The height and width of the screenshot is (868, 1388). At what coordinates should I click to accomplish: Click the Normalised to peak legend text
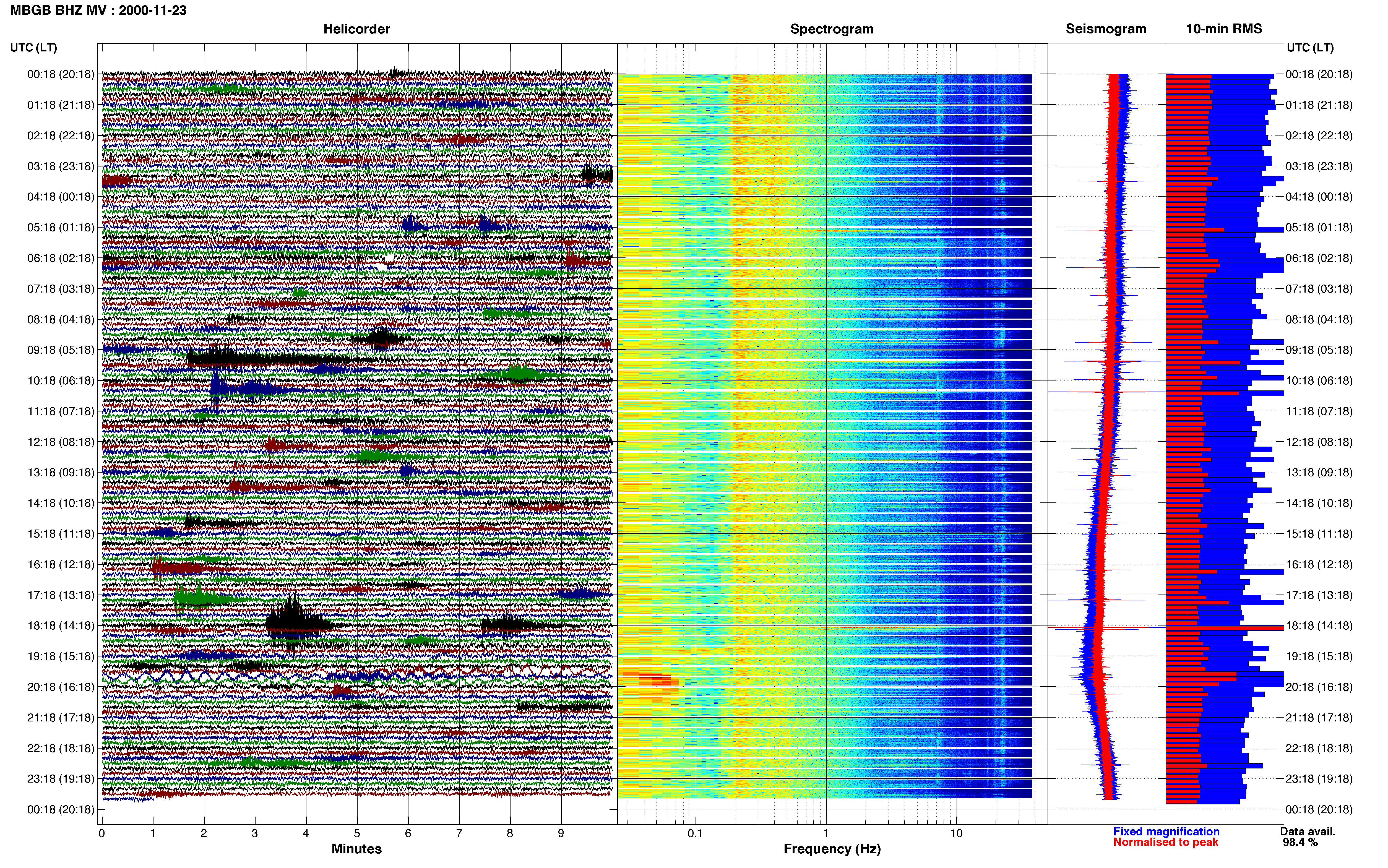(1166, 843)
